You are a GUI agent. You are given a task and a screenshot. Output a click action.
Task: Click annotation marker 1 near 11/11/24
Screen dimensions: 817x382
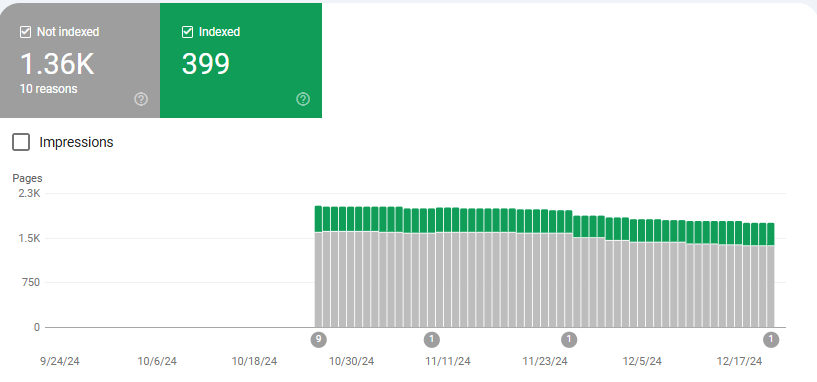[x=431, y=340]
